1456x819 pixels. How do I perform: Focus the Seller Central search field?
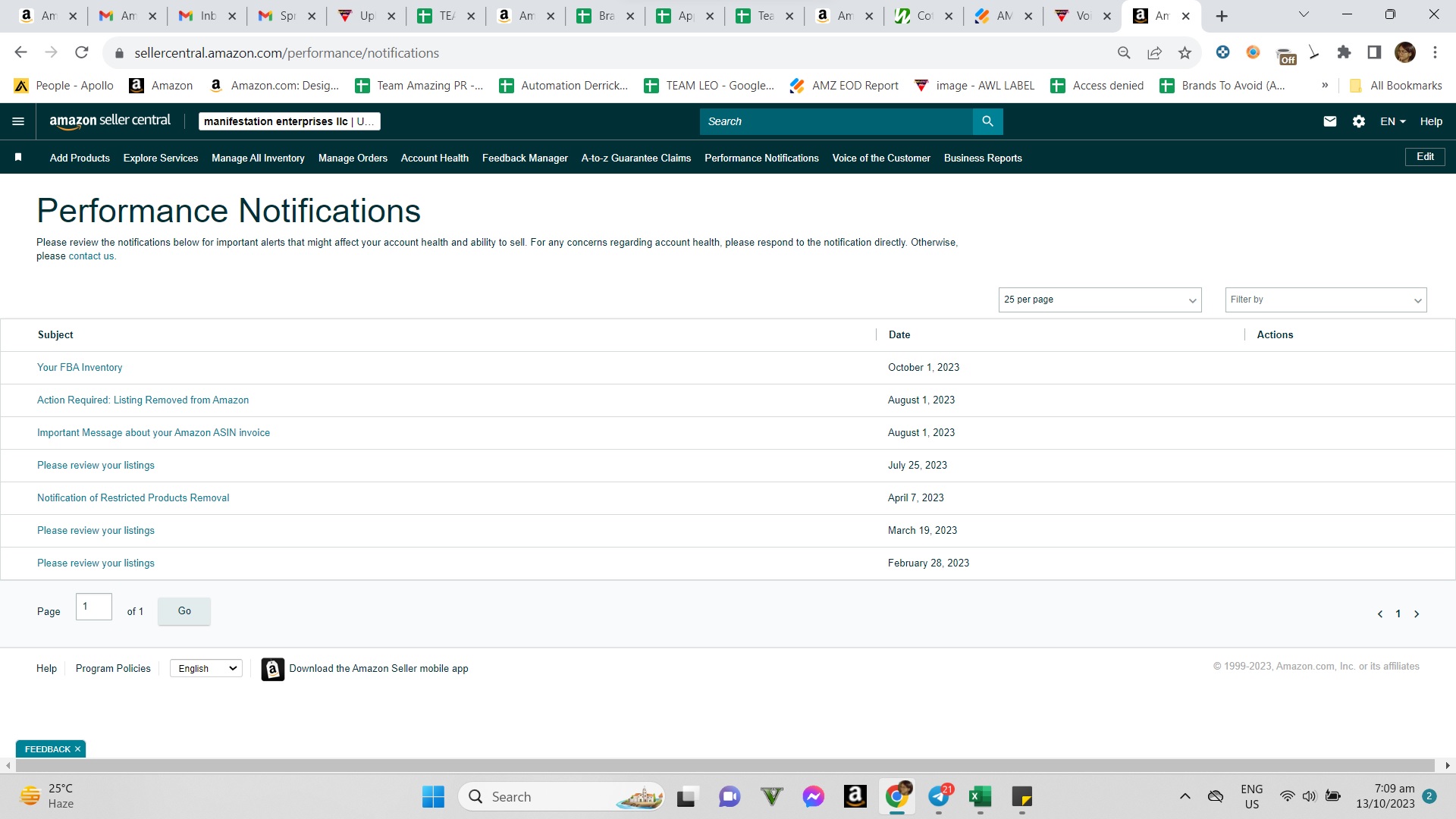[836, 121]
